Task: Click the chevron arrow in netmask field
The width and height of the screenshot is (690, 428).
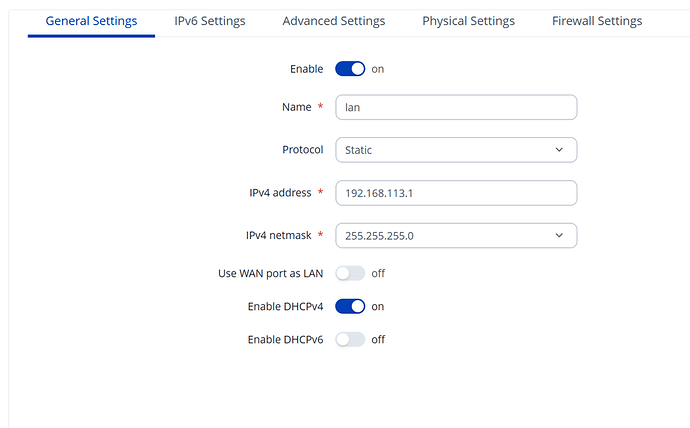Action: pos(559,236)
